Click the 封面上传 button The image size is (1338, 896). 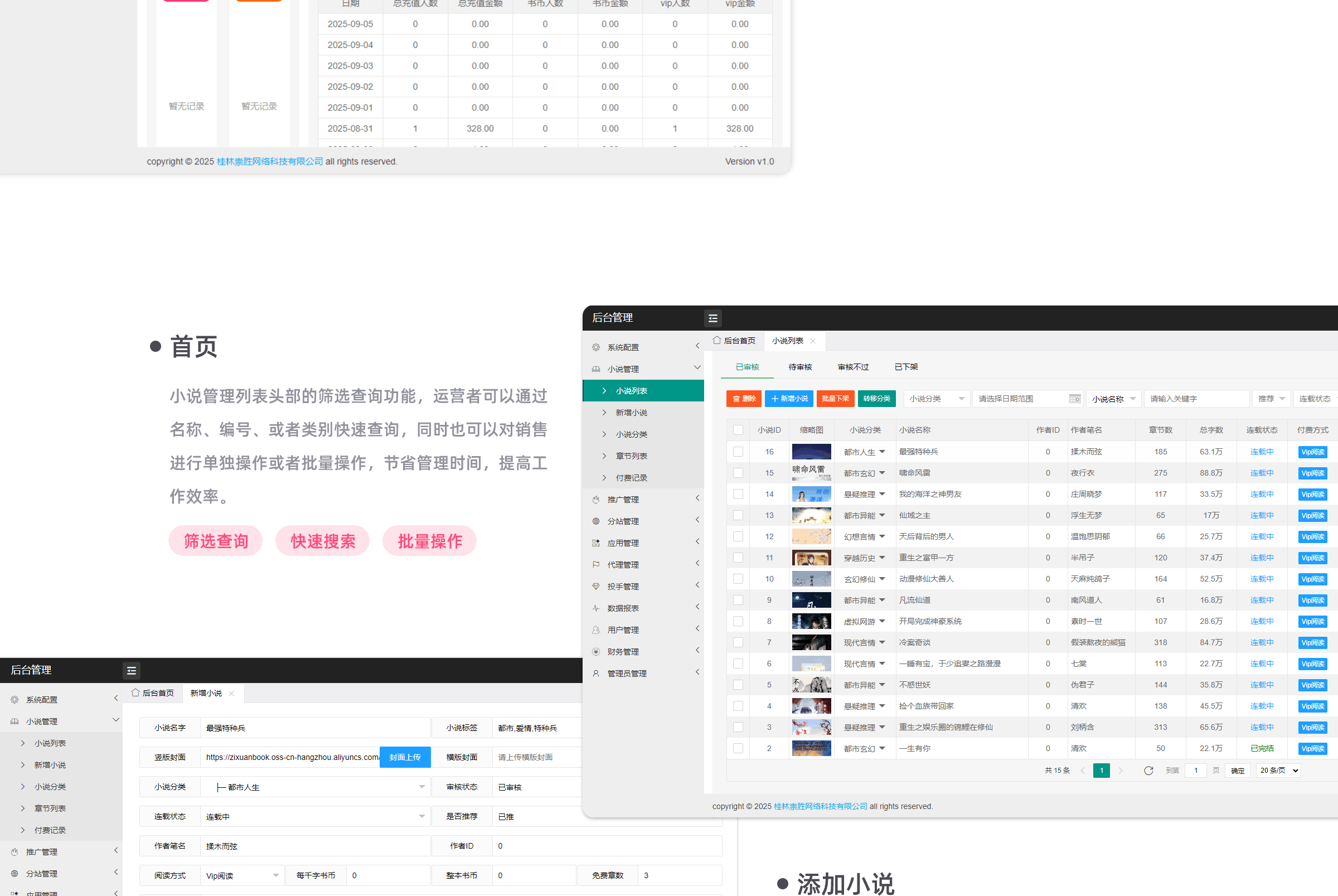[405, 757]
